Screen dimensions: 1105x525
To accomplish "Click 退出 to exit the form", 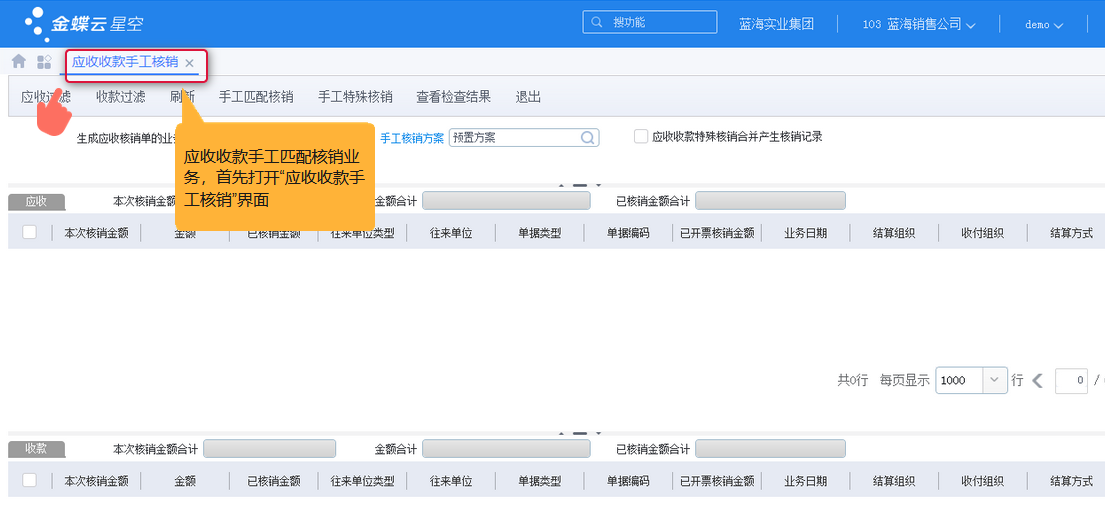I will 529,97.
